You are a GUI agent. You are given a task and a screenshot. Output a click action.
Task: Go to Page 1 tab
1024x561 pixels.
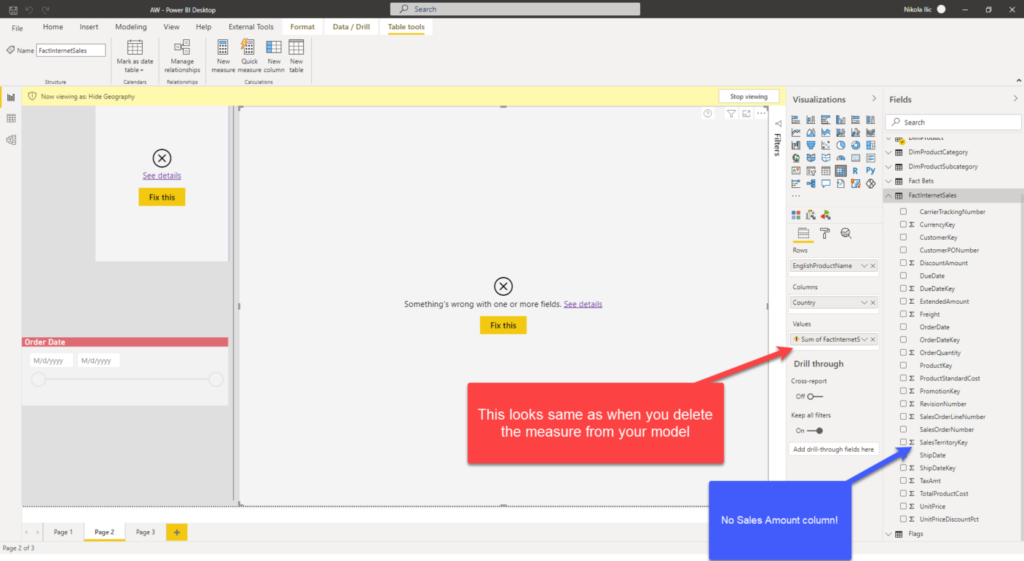pyautogui.click(x=63, y=532)
